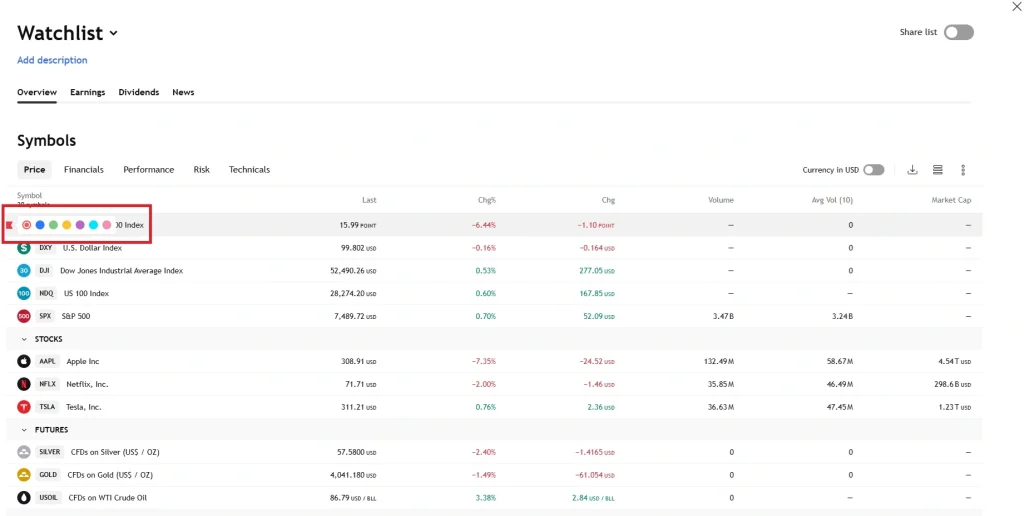Click the Netflix logo icon
The width and height of the screenshot is (1024, 516).
click(x=24, y=384)
